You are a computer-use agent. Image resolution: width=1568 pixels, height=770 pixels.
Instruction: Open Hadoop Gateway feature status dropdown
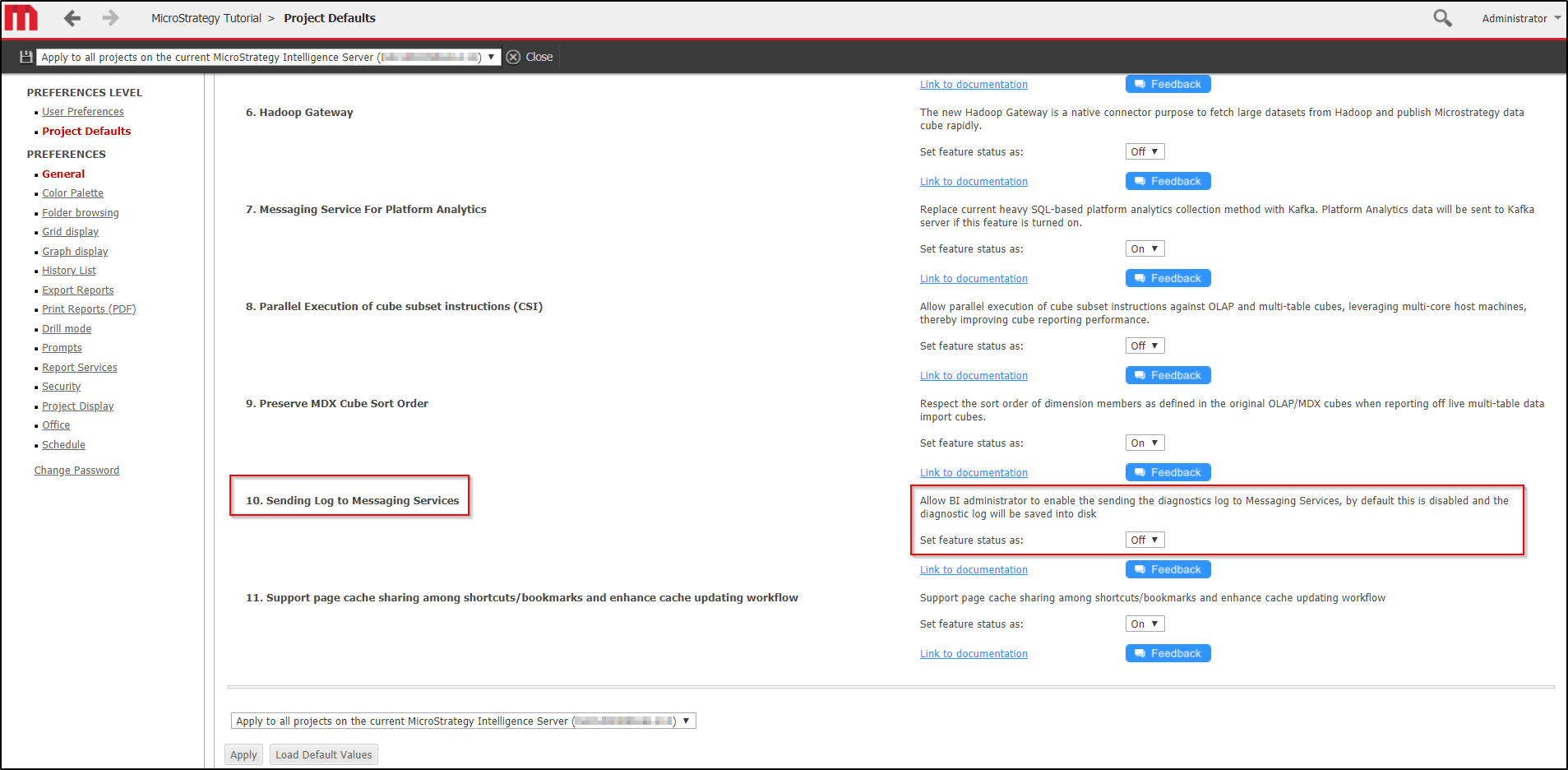1145,151
